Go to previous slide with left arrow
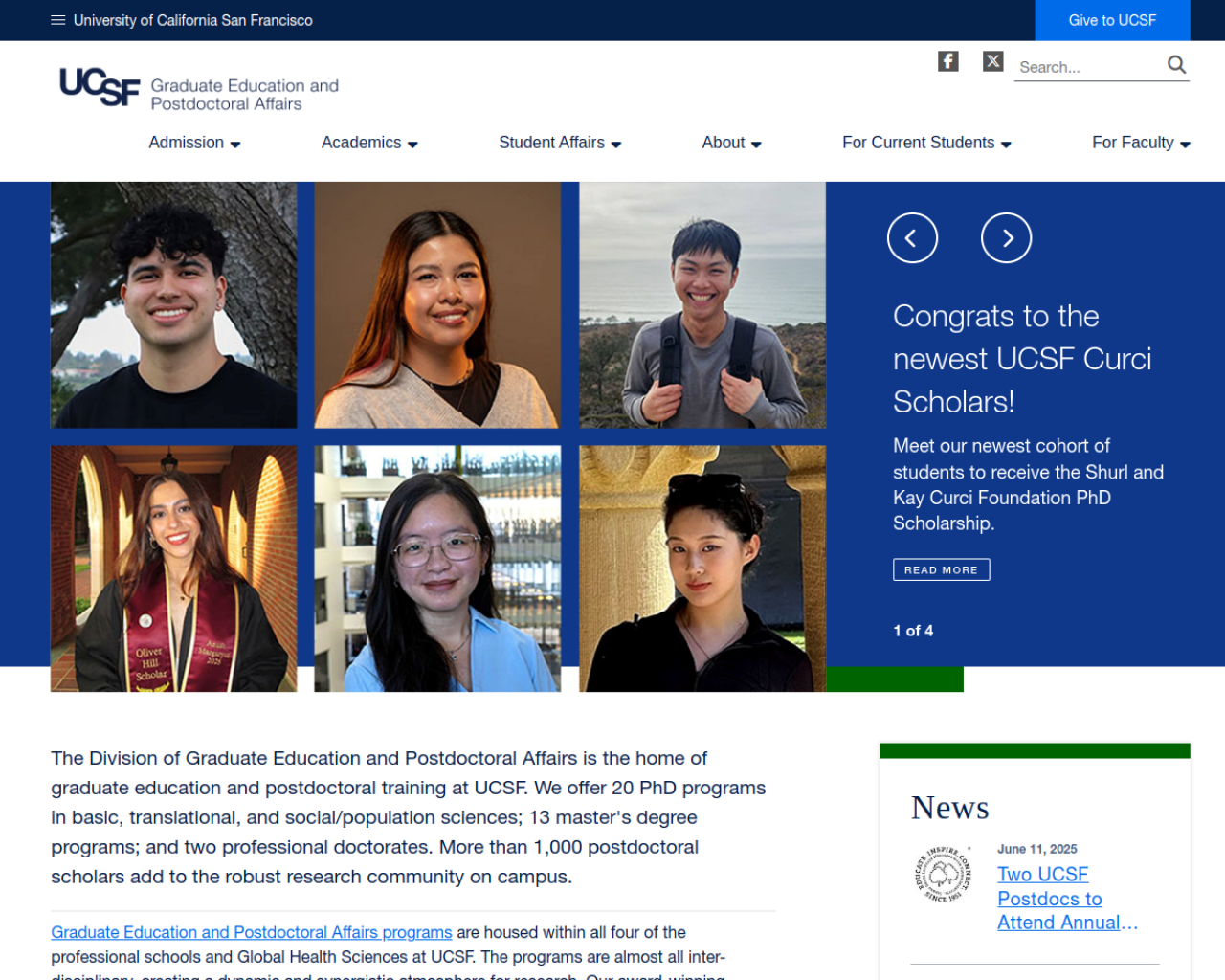 pos(912,237)
